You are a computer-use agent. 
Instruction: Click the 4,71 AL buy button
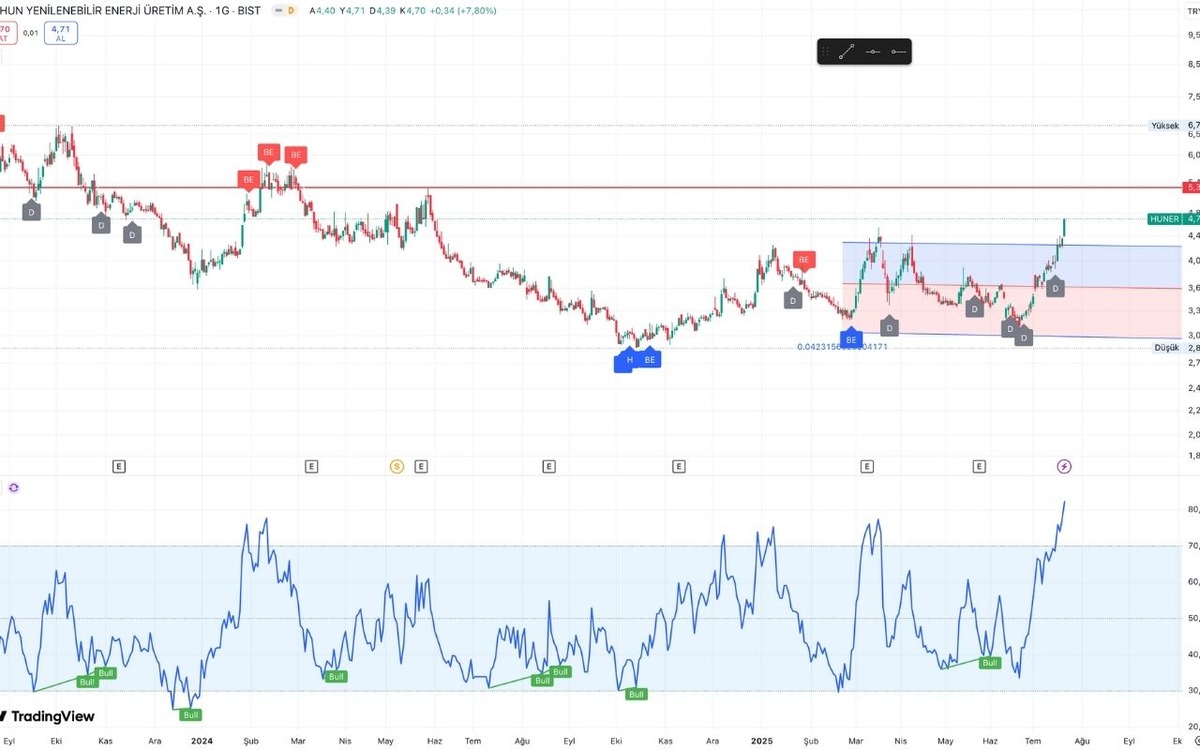pos(61,33)
